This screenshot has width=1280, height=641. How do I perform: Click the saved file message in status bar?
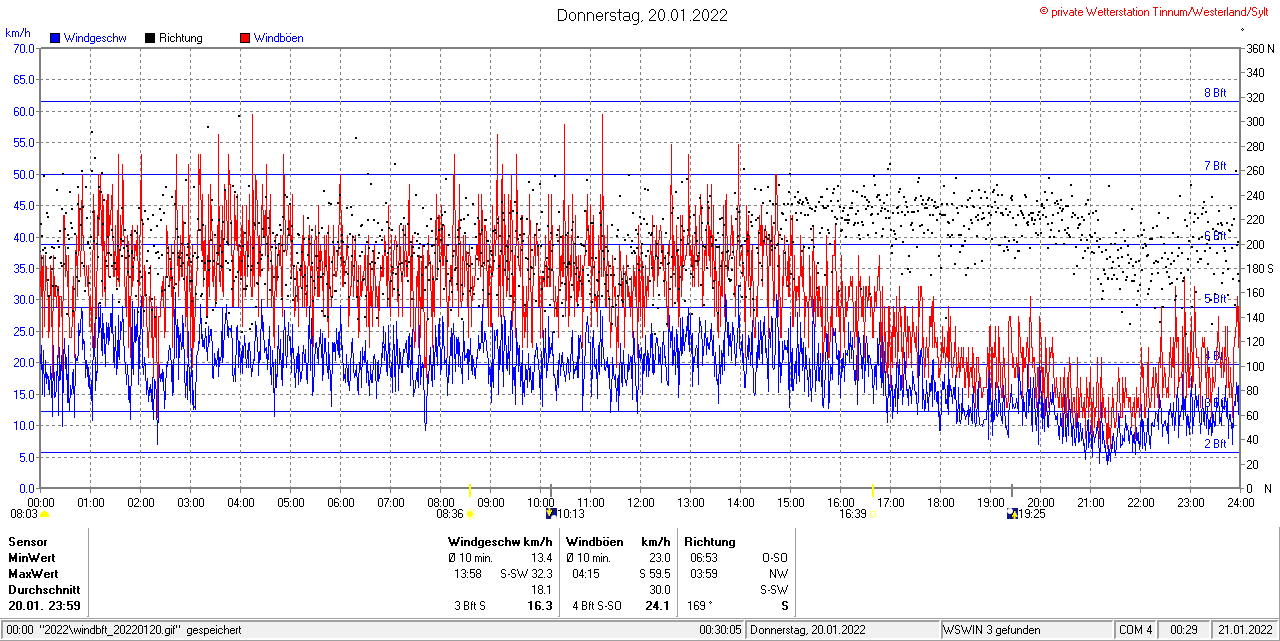124,630
